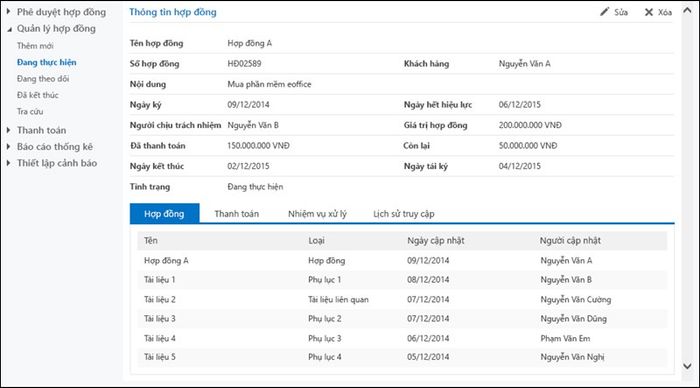
Task: Click the Tài liệu 2 table row
Action: coord(402,300)
